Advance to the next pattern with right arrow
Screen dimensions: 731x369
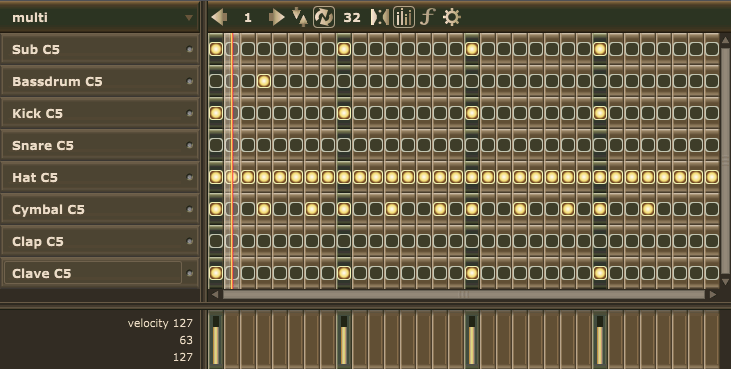click(276, 18)
